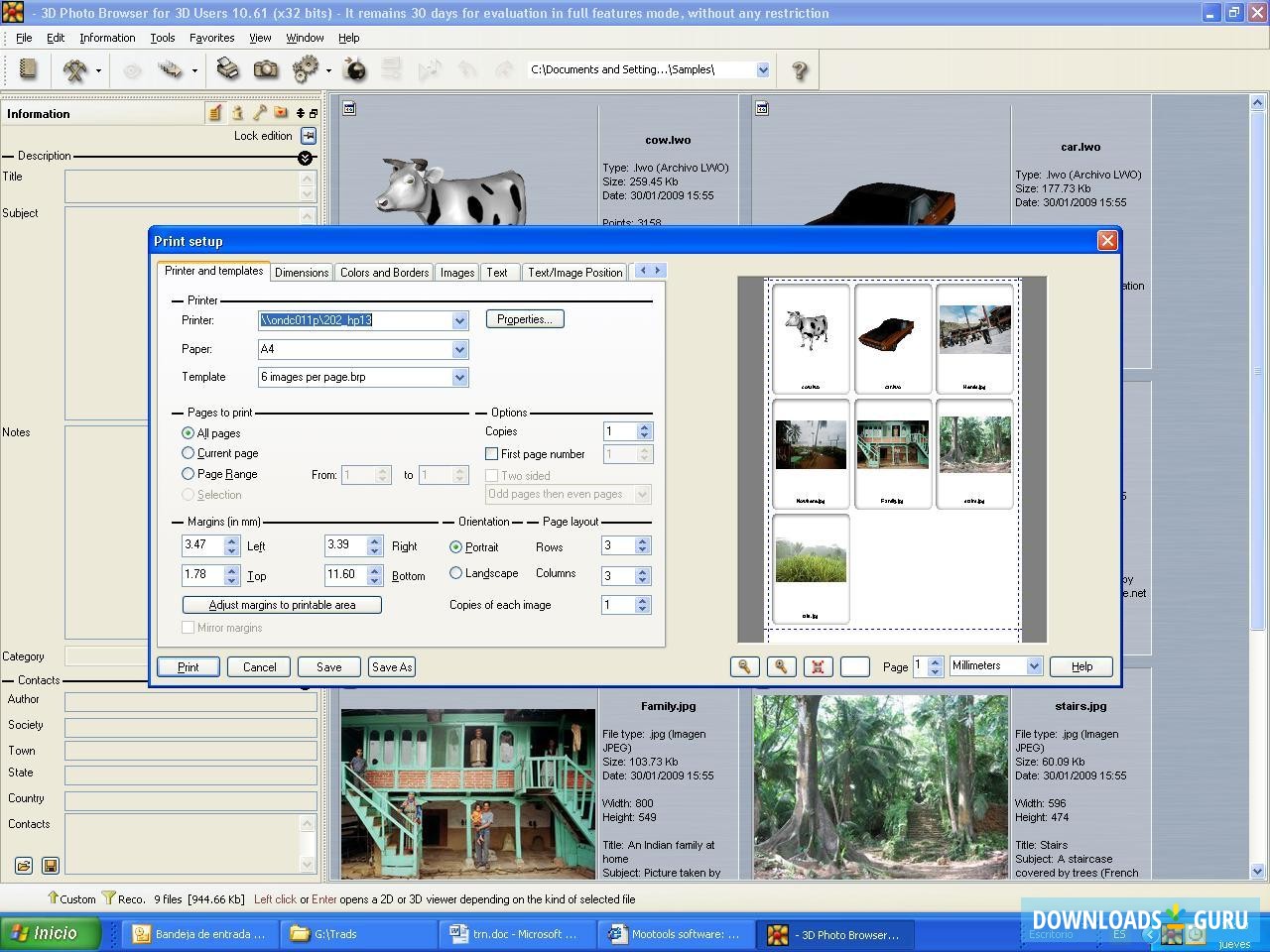The width and height of the screenshot is (1270, 952).
Task: Switch to the Colors and Borders tab
Action: (x=384, y=272)
